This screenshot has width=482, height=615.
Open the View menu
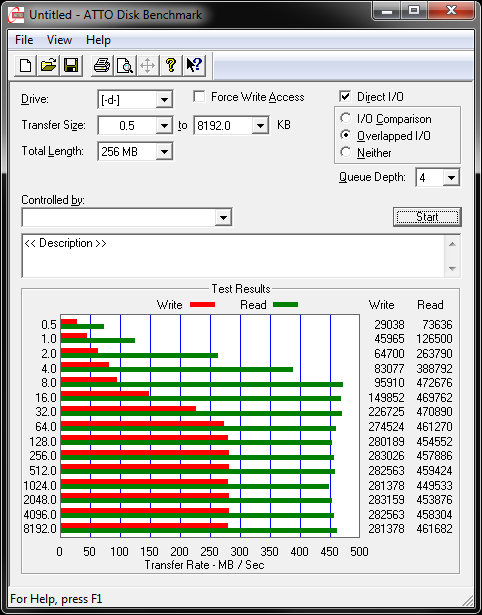tap(59, 40)
